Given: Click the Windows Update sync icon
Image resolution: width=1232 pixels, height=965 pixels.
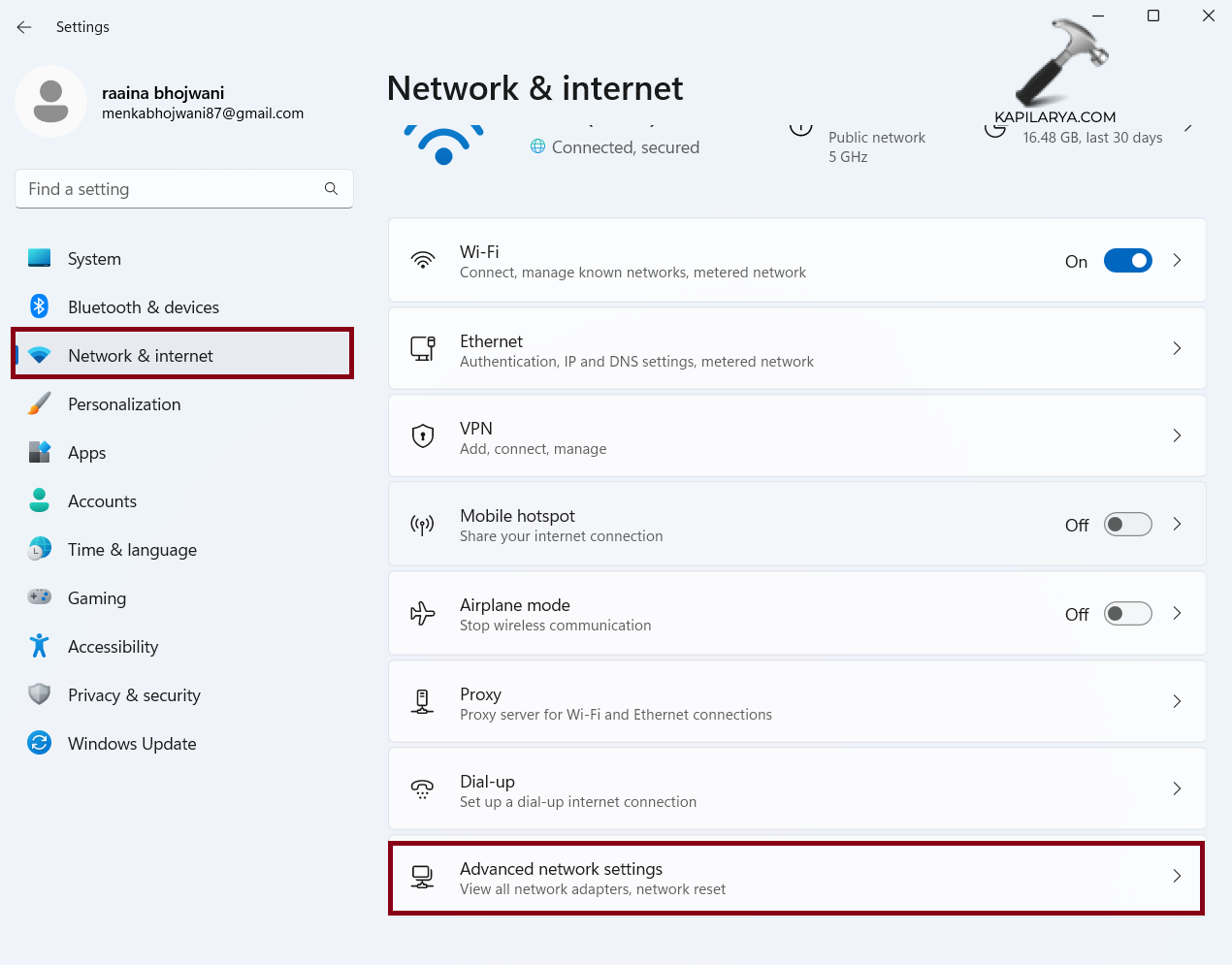Looking at the screenshot, I should [39, 743].
